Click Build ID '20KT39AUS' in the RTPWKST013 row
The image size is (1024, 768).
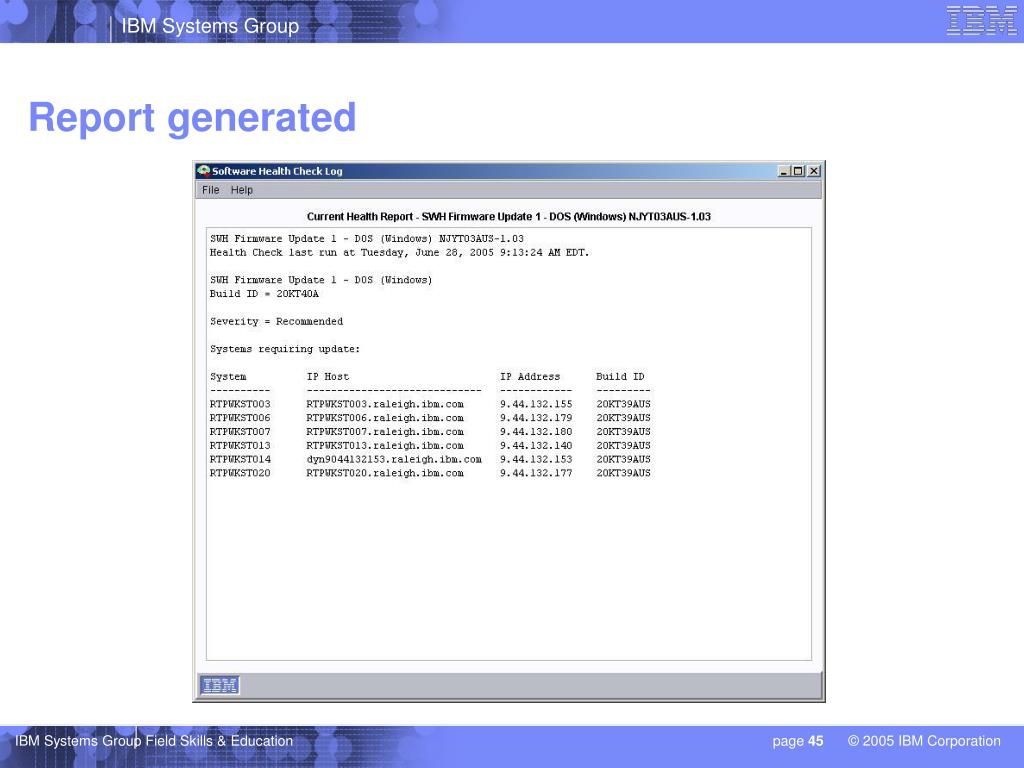[x=623, y=446]
